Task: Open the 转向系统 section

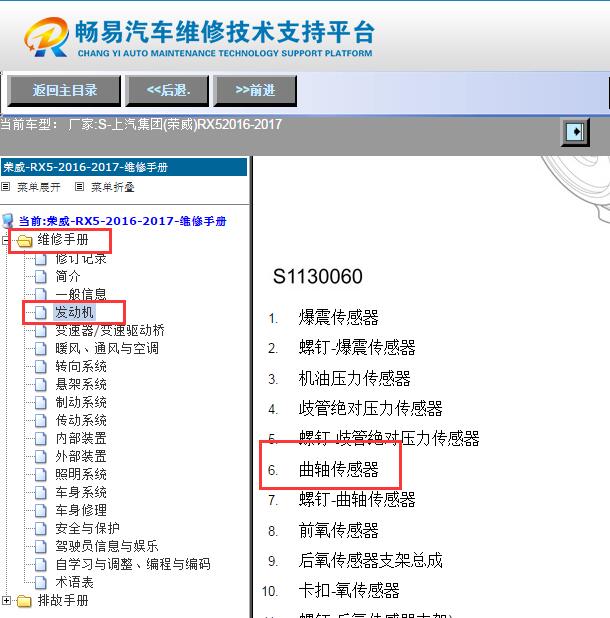Action: 81,367
